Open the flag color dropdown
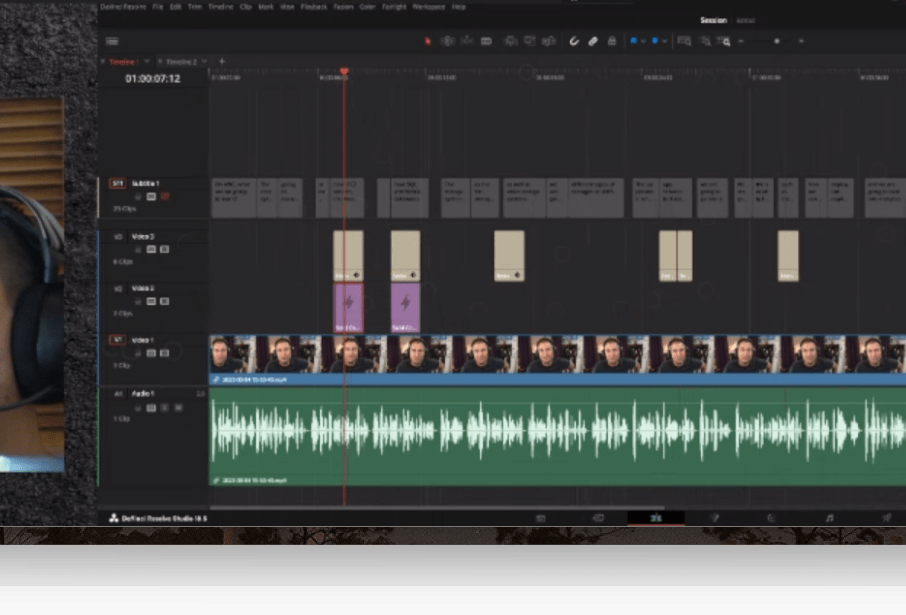The image size is (906, 615). tap(643, 41)
